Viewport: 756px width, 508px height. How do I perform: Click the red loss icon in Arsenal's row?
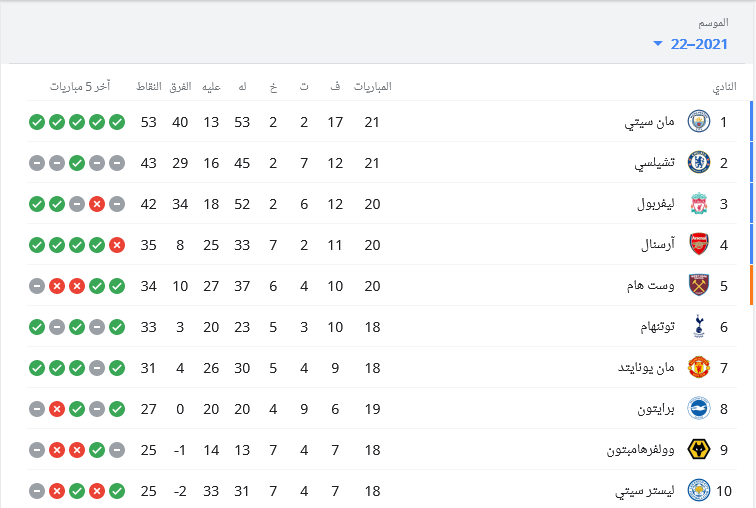117,245
